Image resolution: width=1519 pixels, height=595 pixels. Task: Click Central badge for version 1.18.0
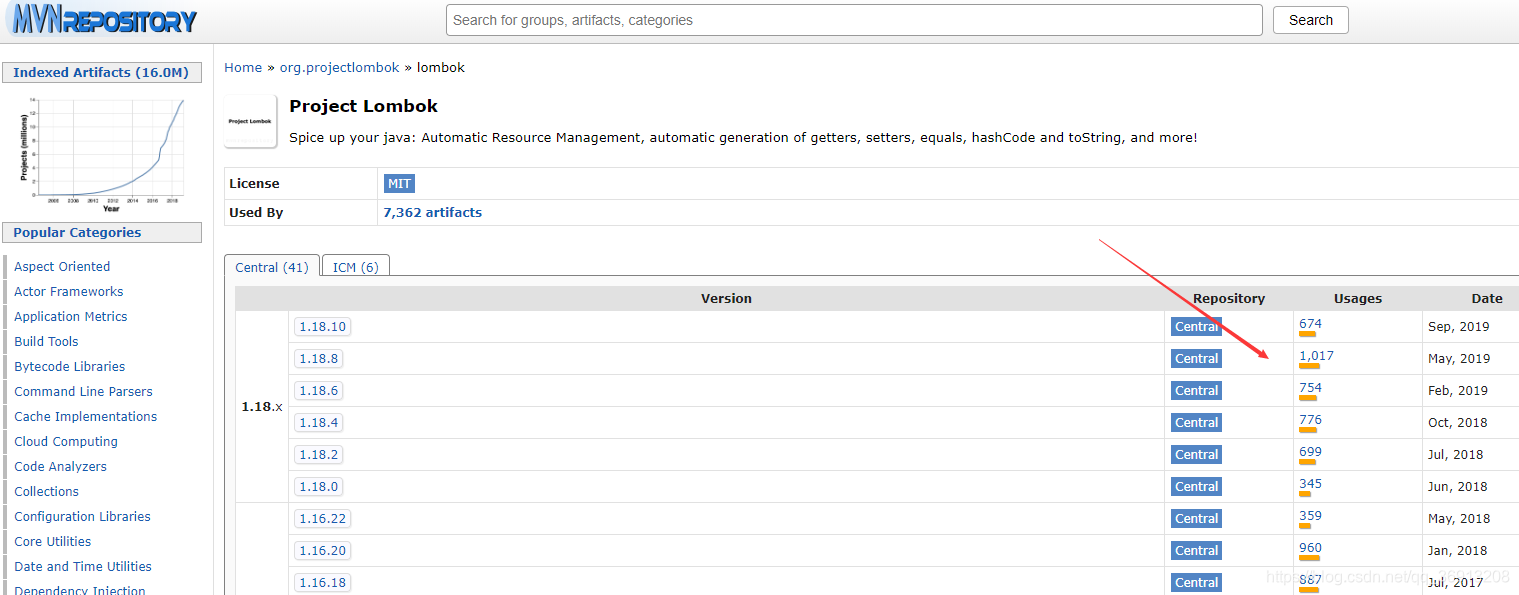coord(1196,486)
